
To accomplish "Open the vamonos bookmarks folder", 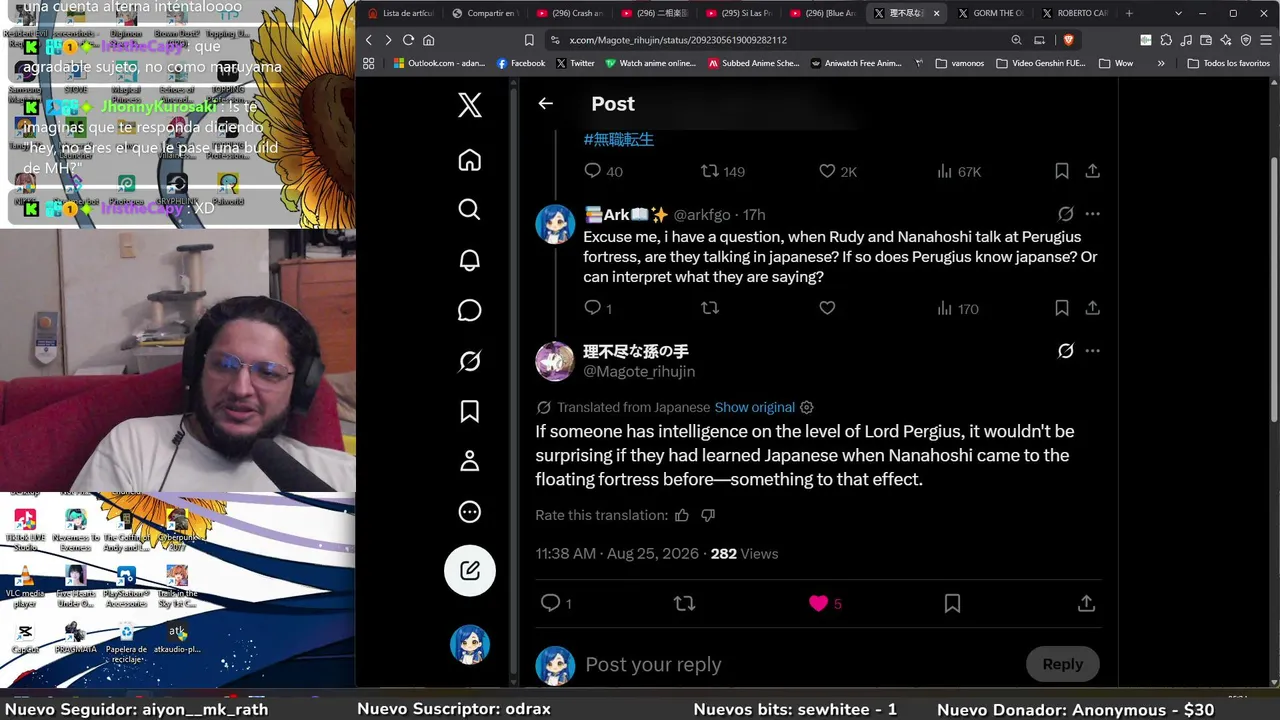I will (960, 63).
